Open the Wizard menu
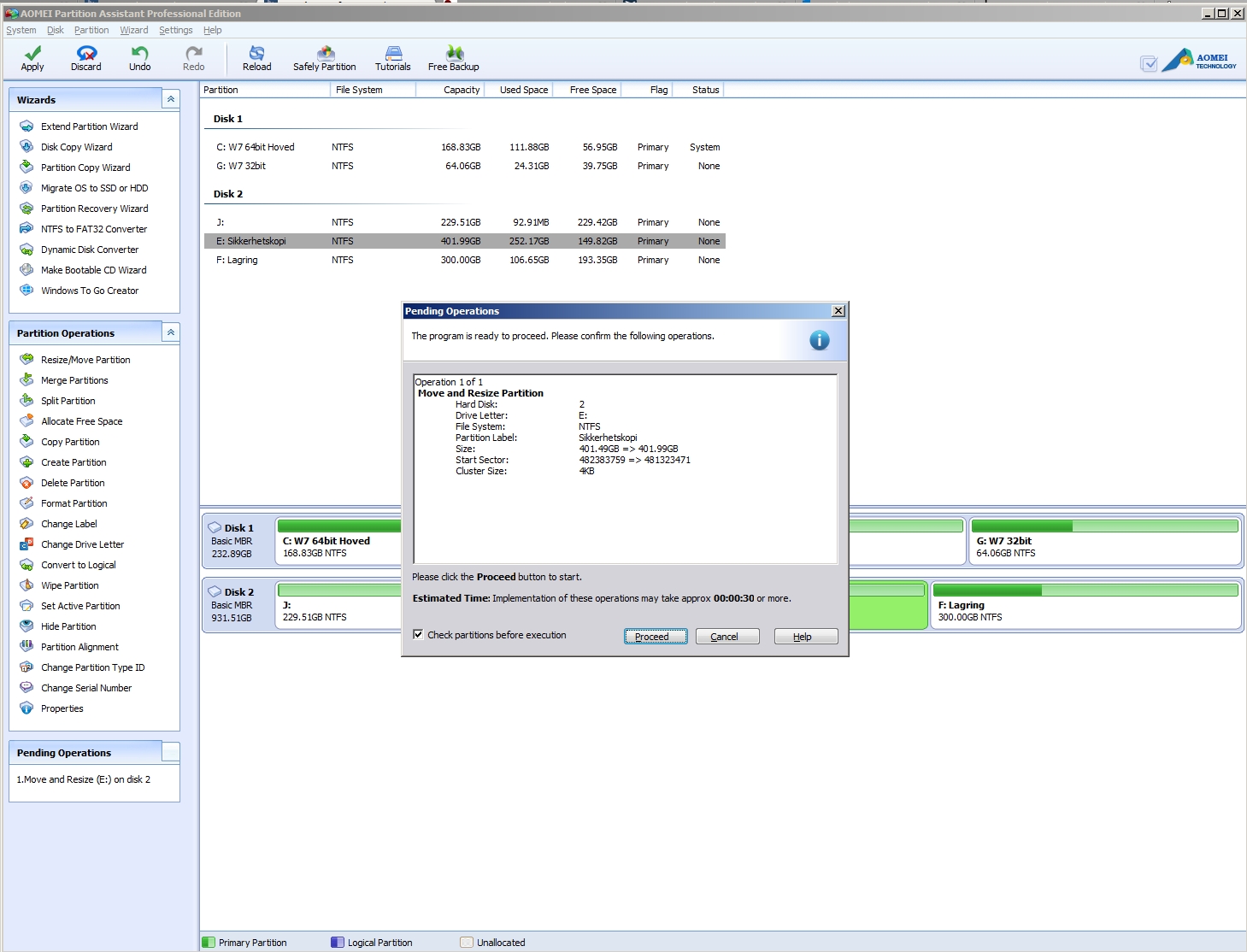 point(134,30)
